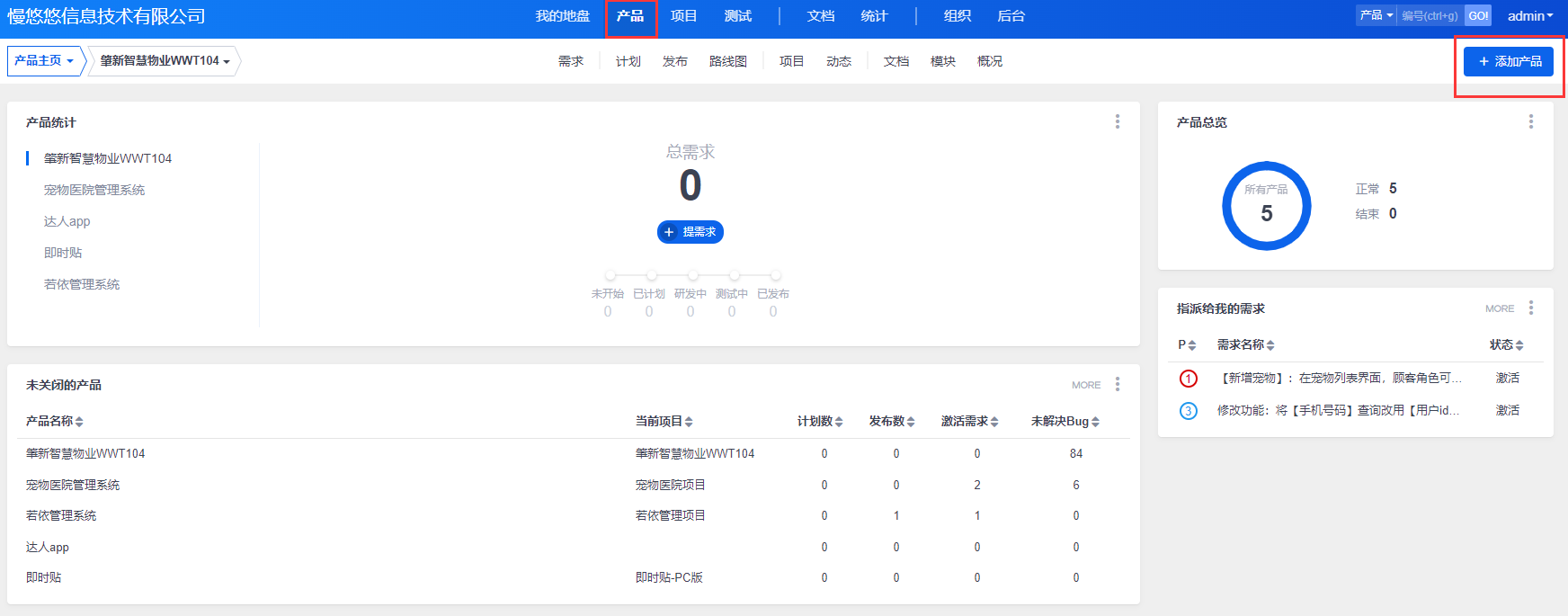Click the 所有产品 donut chart

[1266, 206]
